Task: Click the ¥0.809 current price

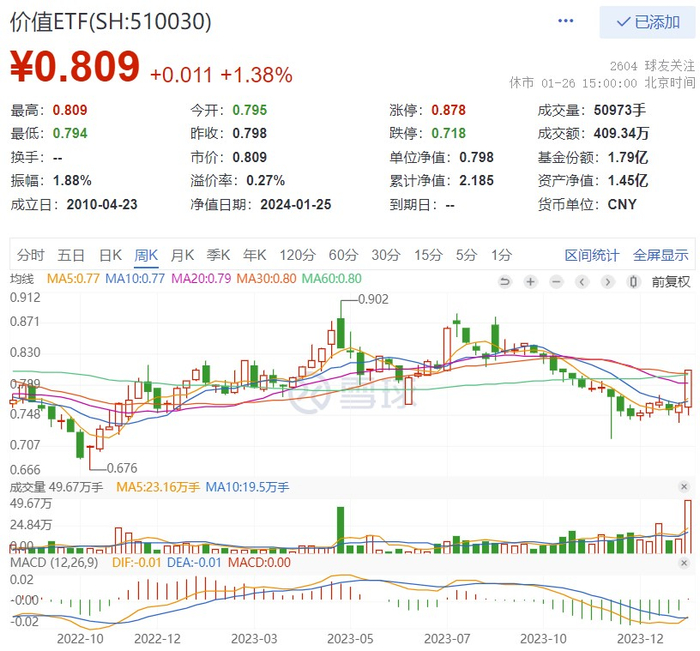Action: 75,67
